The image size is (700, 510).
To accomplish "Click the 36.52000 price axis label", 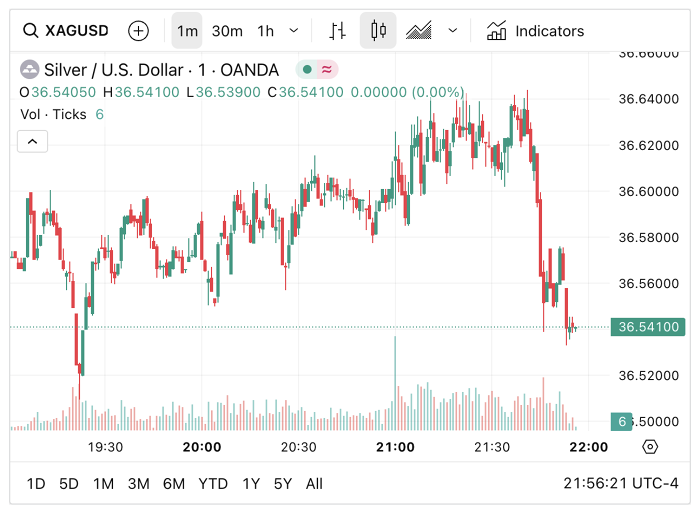I will (x=648, y=376).
